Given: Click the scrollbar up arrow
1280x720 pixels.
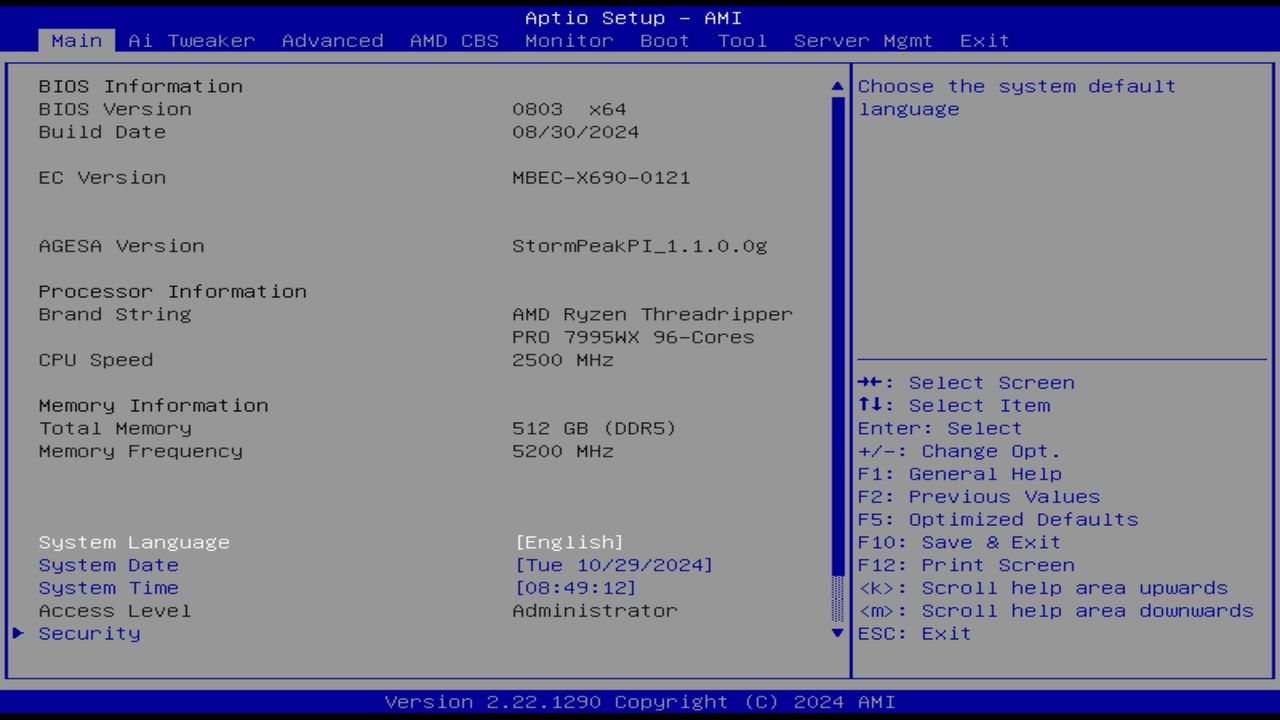Looking at the screenshot, I should pyautogui.click(x=838, y=87).
